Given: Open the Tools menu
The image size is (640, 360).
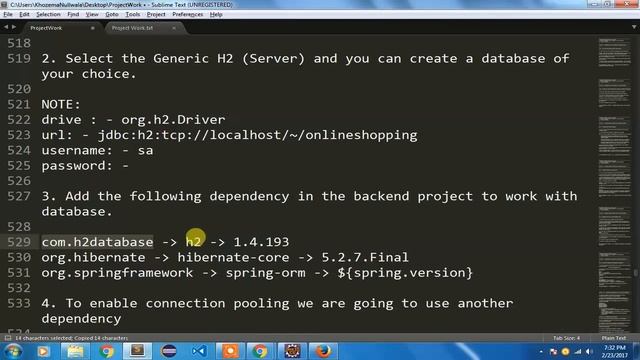Looking at the screenshot, I should 132,14.
